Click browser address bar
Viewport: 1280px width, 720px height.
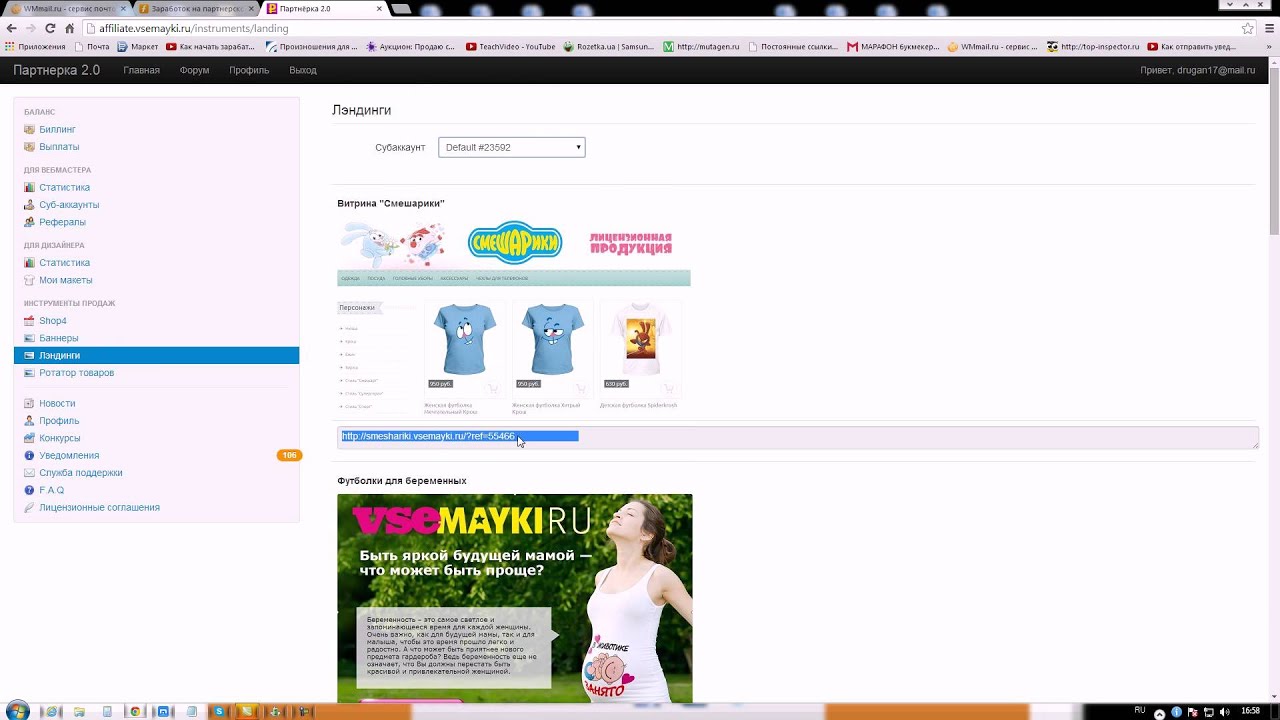(660, 28)
